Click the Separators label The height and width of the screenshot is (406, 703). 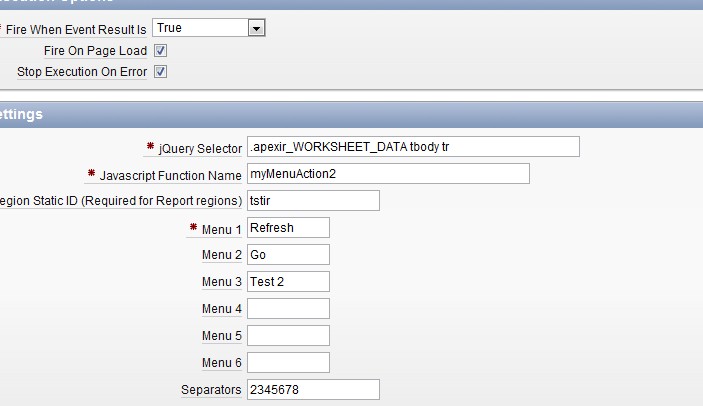click(x=211, y=390)
